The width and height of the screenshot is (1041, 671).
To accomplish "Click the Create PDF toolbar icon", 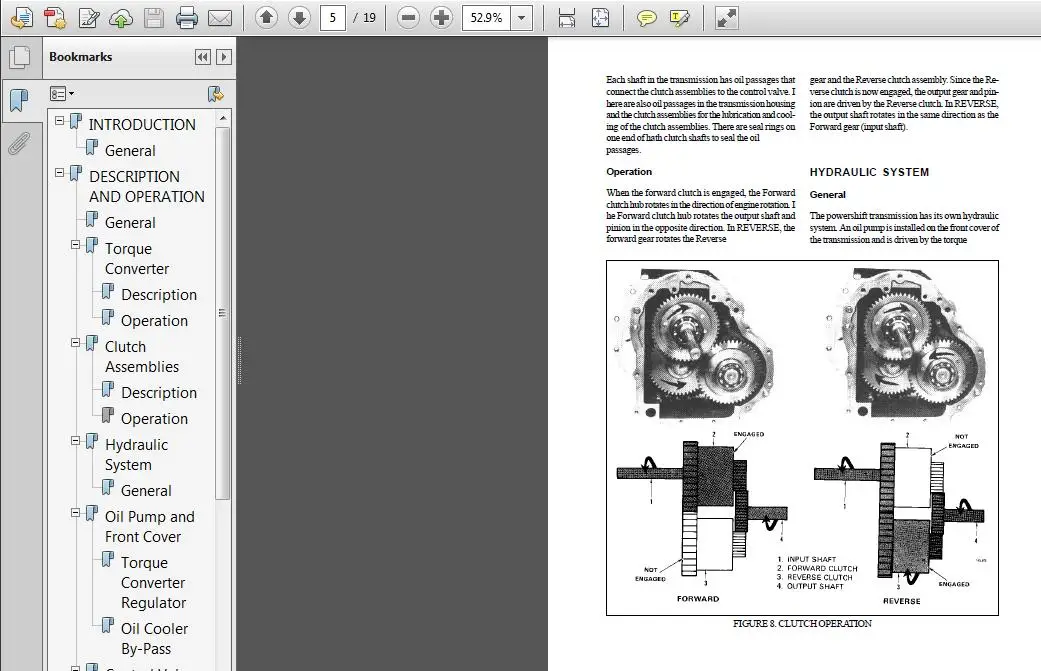I will tap(55, 18).
